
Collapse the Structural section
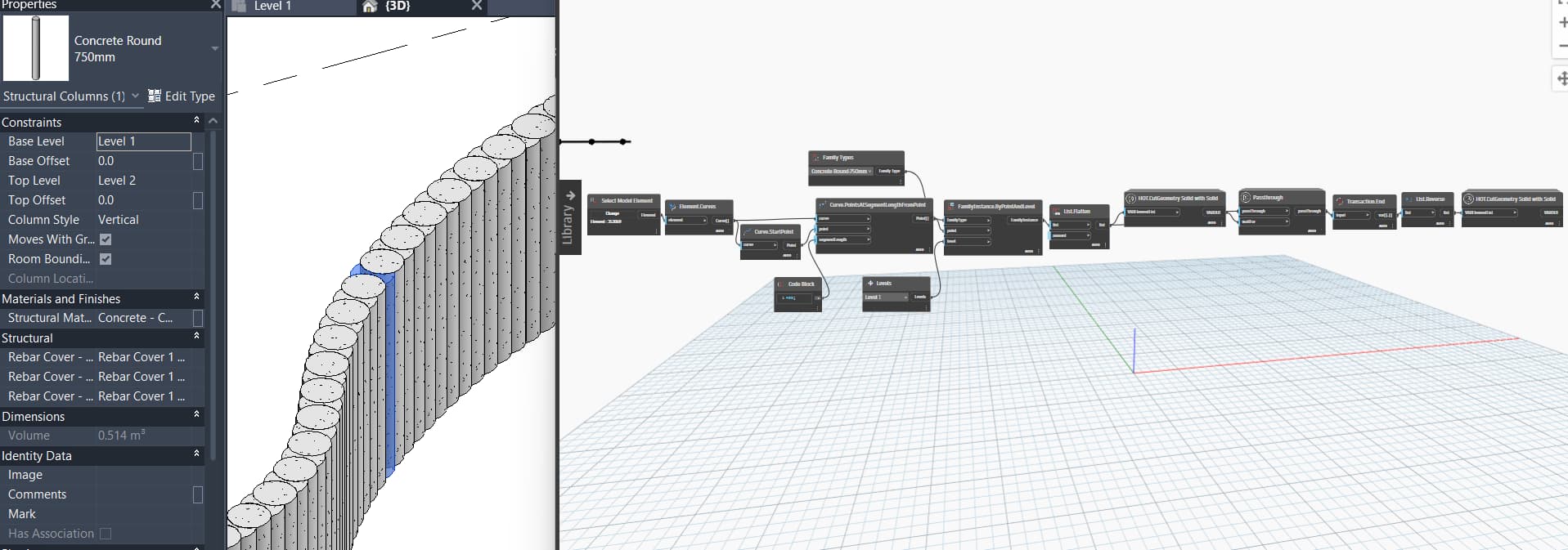coord(196,337)
